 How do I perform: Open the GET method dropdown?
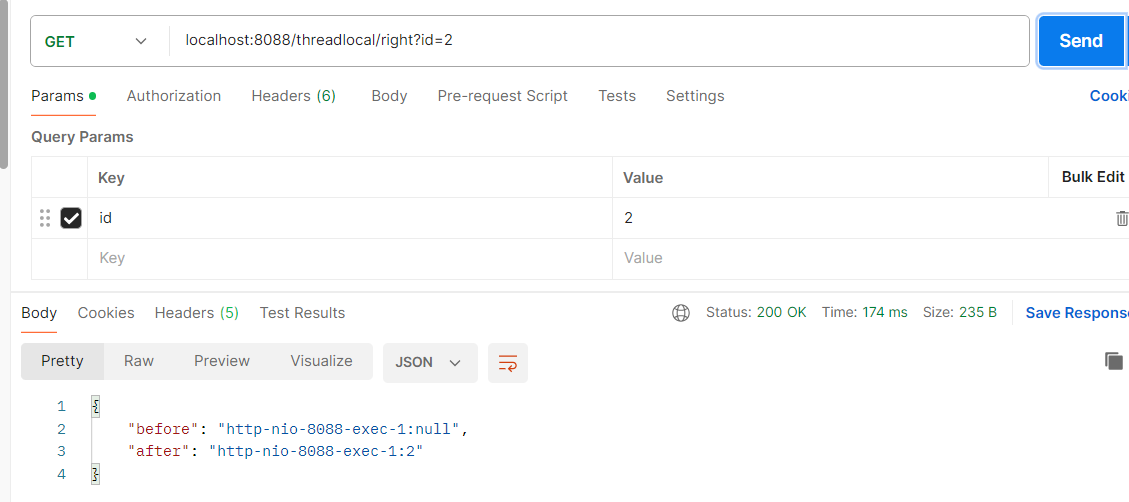tap(96, 41)
